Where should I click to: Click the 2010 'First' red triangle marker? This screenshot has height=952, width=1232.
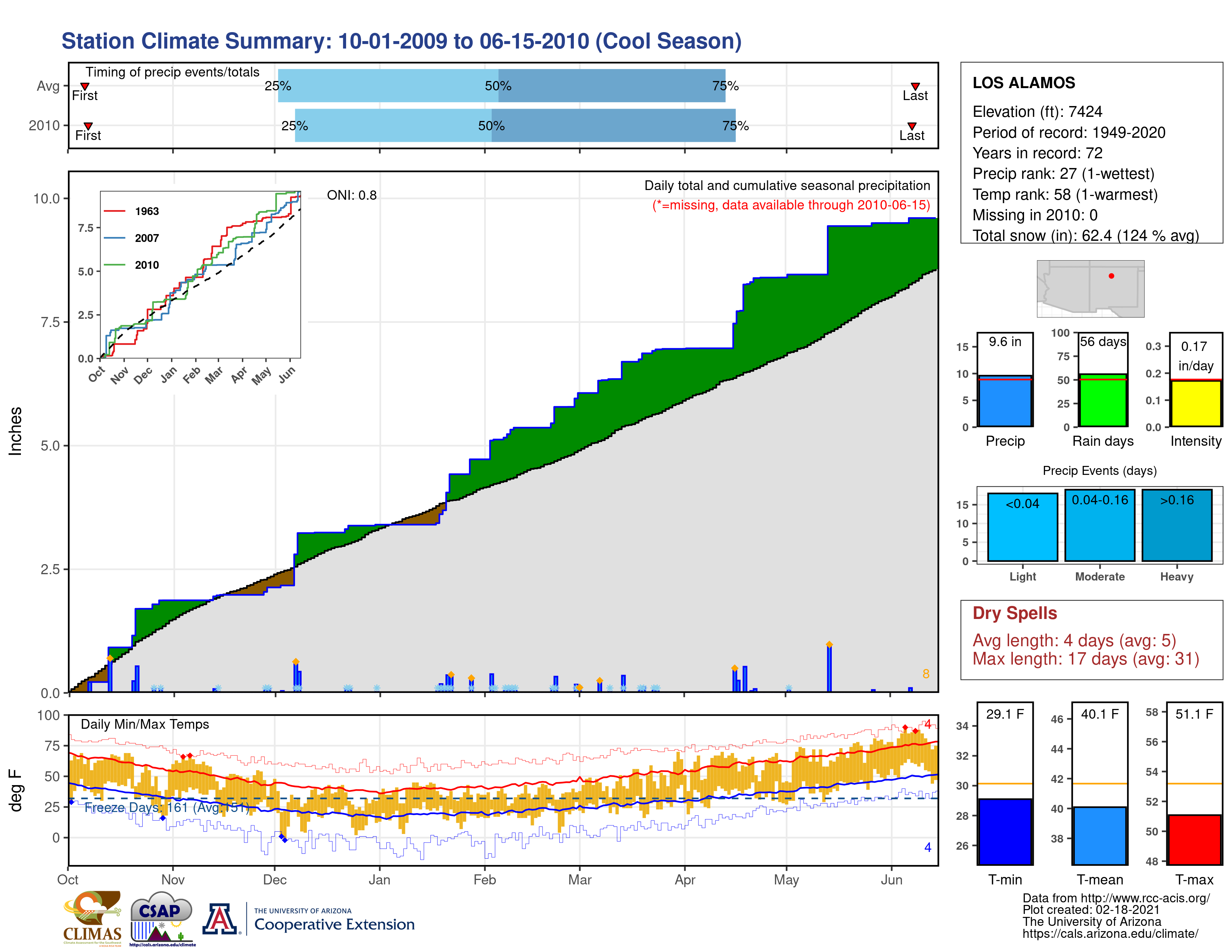[x=88, y=126]
